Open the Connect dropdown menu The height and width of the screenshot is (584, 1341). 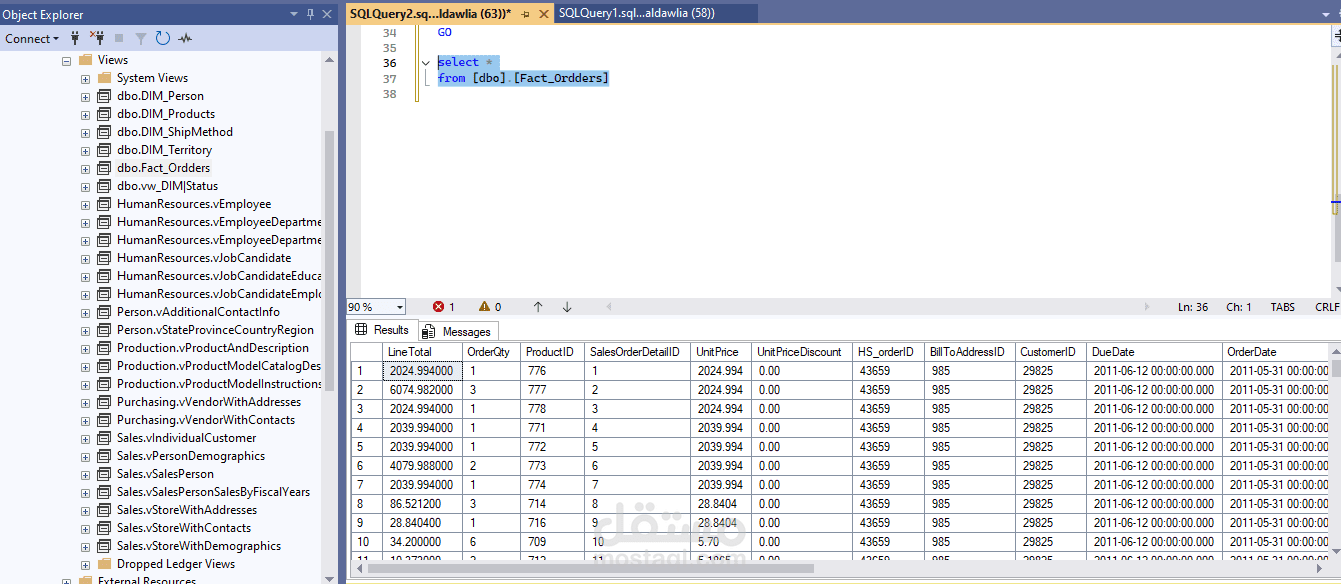[32, 38]
